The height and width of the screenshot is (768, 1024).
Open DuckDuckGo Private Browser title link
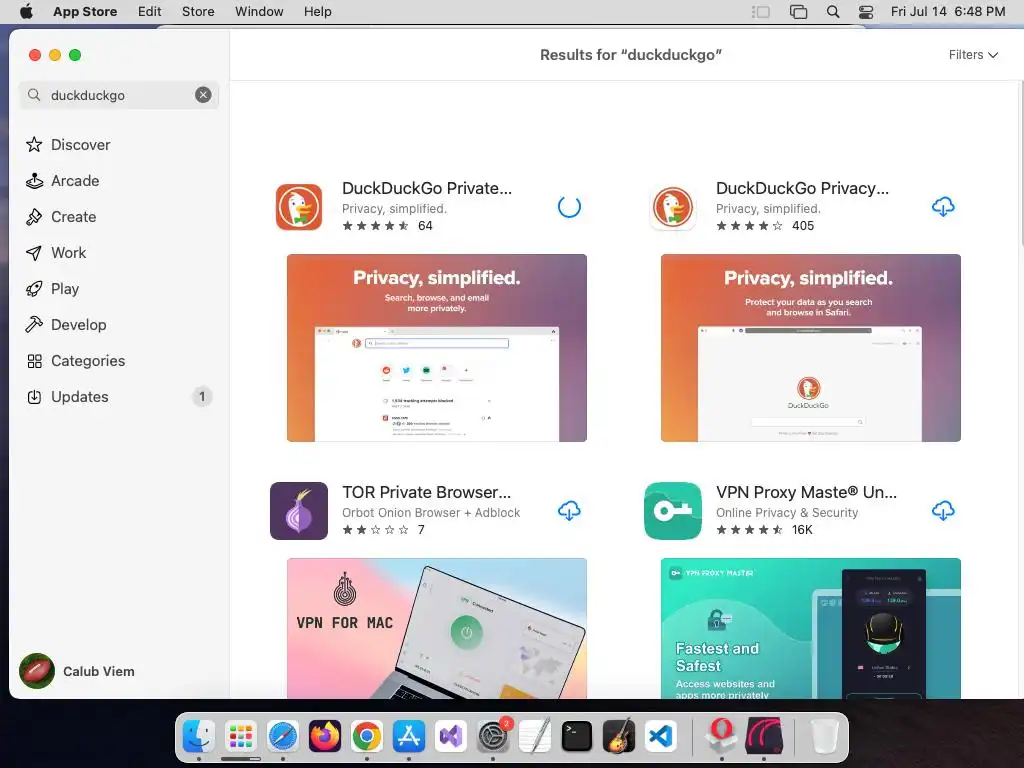tap(427, 188)
